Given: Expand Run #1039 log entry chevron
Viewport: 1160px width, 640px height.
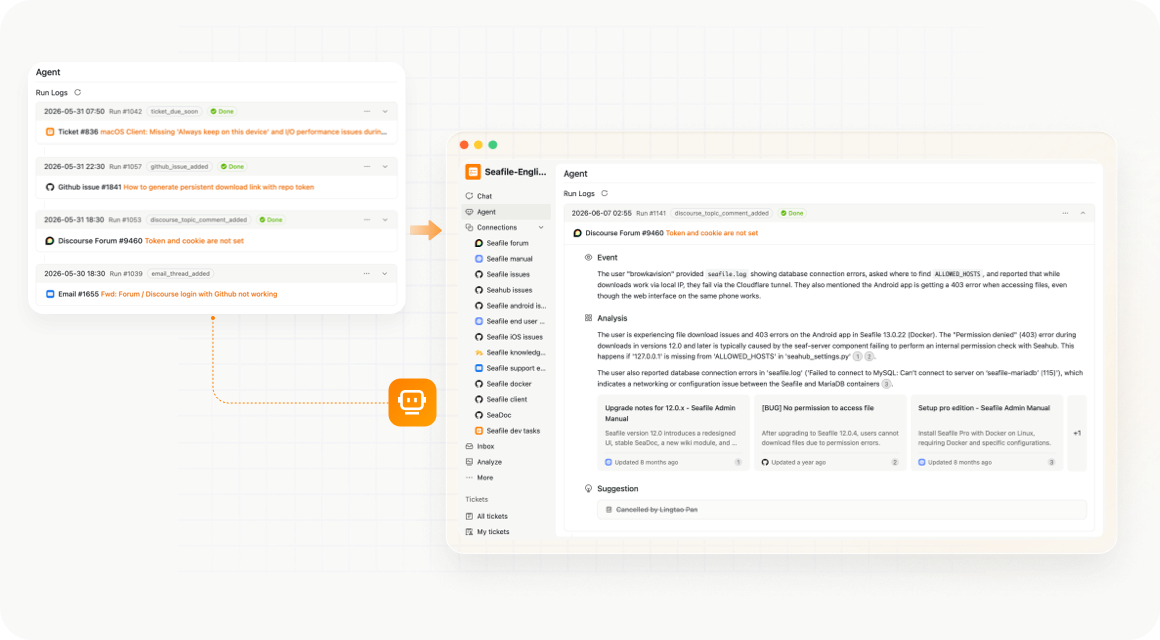Looking at the screenshot, I should click(385, 274).
